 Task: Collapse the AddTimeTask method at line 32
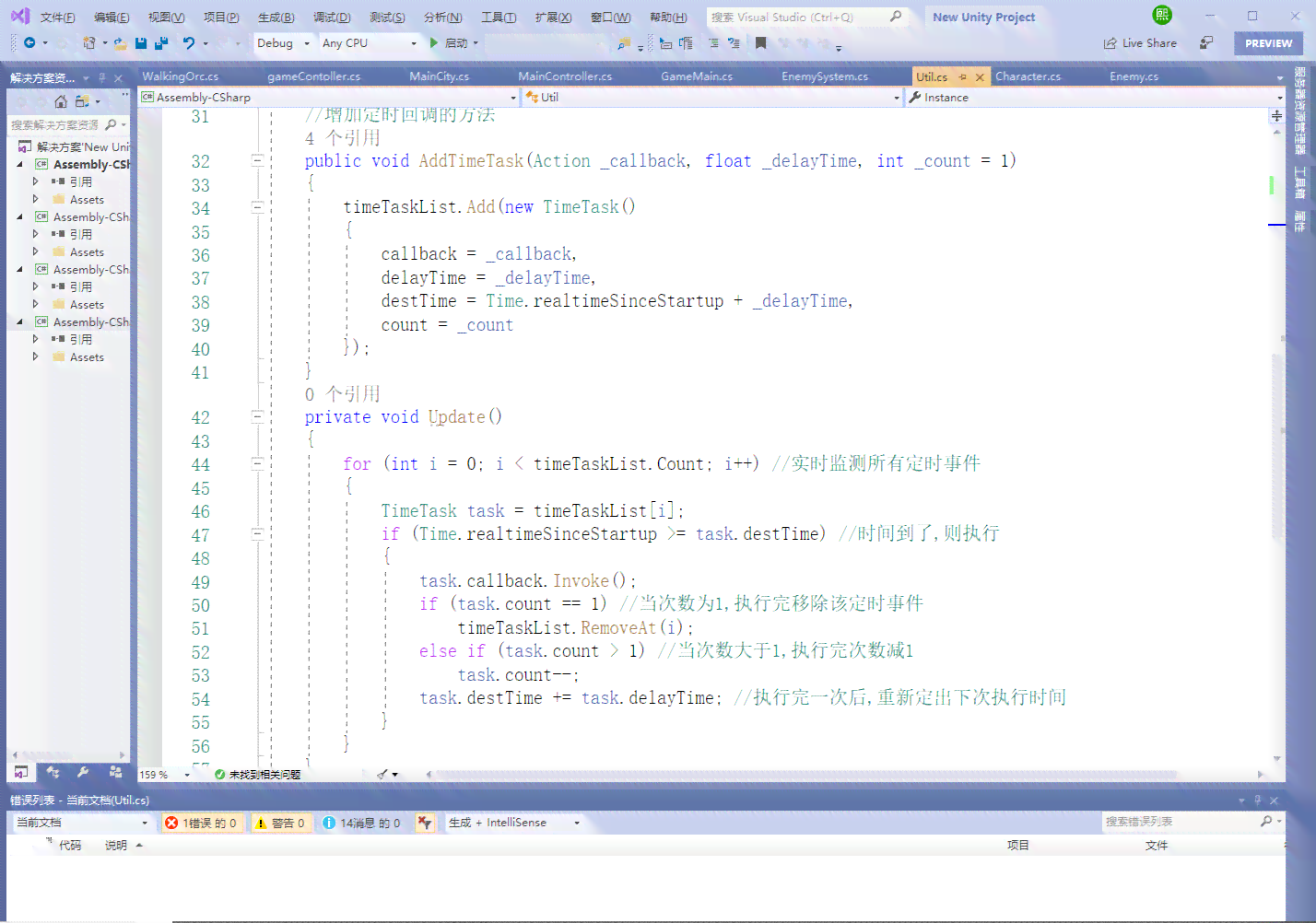[257, 160]
